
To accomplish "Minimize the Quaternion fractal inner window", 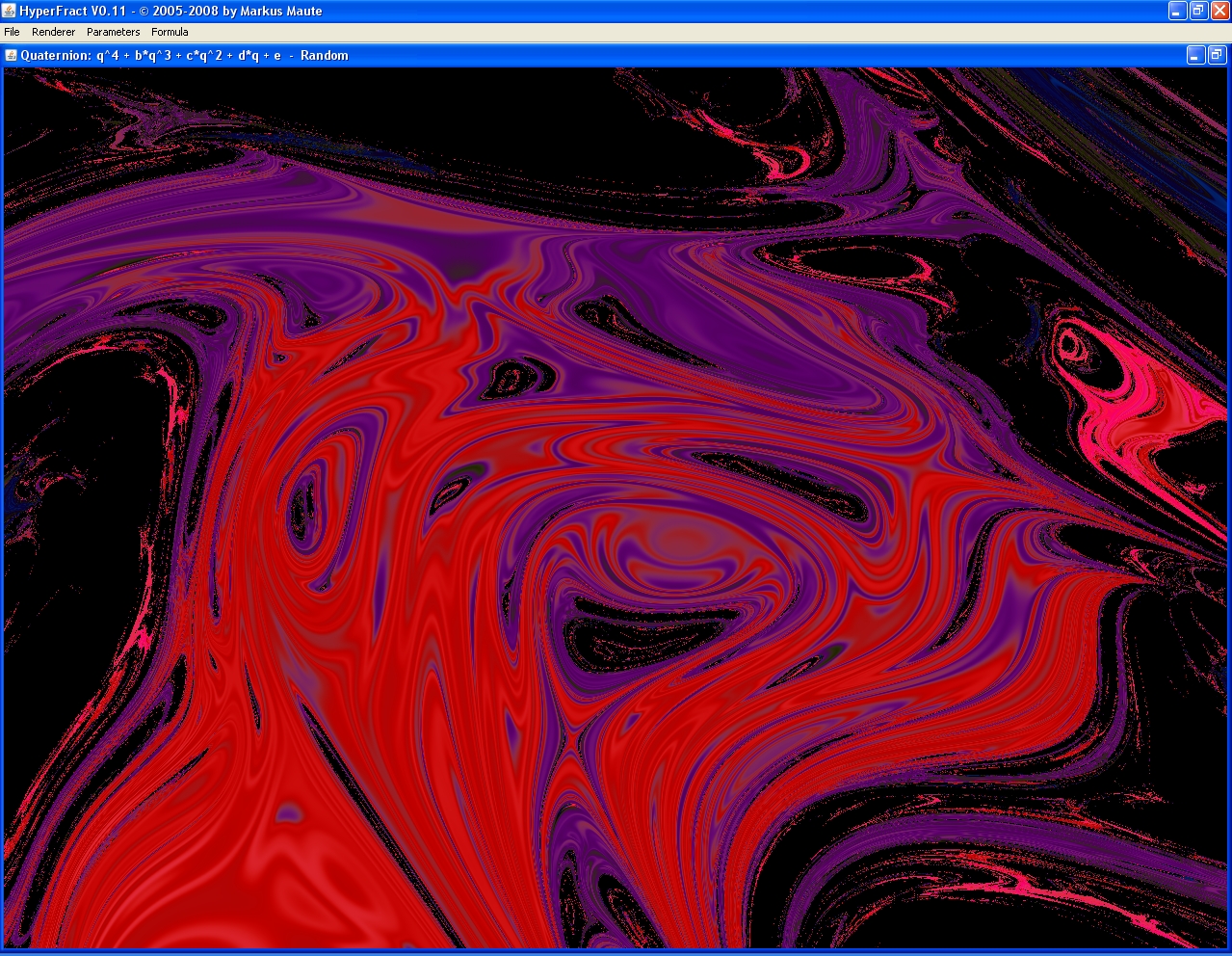I will [1194, 56].
